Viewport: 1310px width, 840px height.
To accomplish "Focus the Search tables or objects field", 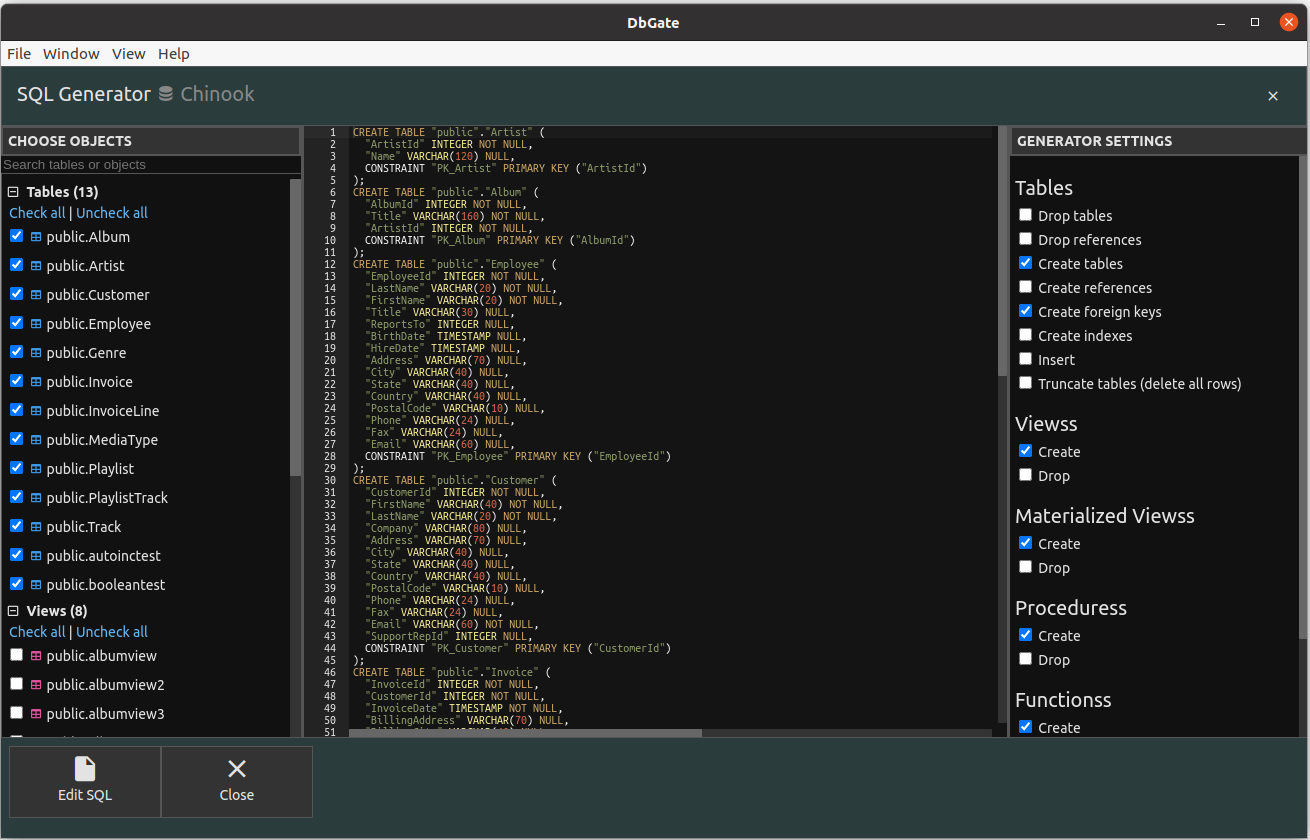I will click(150, 165).
